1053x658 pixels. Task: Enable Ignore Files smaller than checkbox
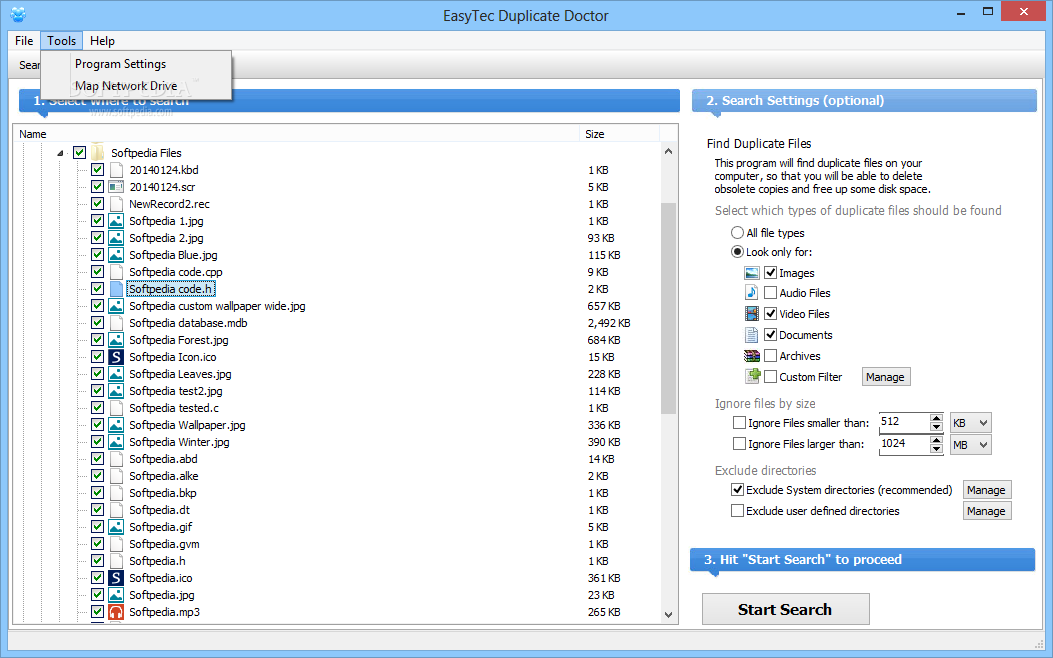(x=739, y=422)
